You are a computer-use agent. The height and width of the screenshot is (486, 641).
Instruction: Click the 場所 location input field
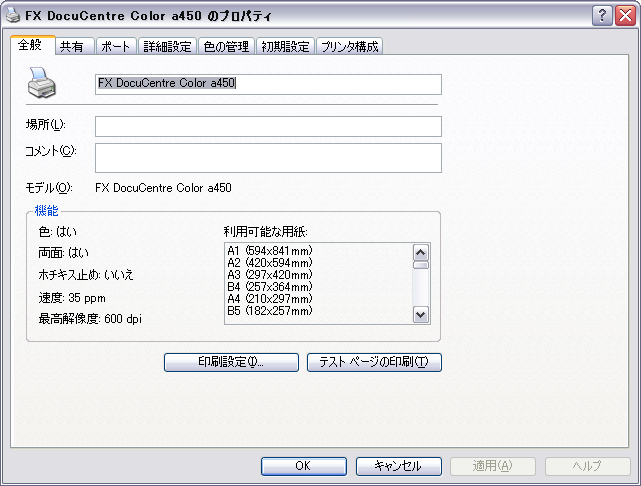tap(267, 126)
